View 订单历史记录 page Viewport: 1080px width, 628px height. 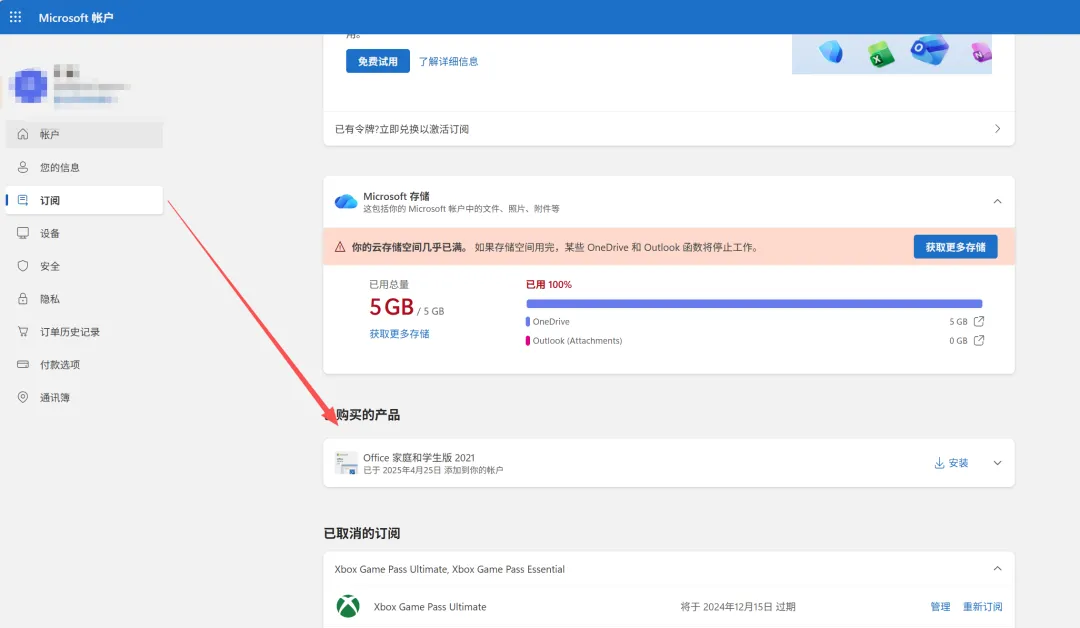(85, 332)
